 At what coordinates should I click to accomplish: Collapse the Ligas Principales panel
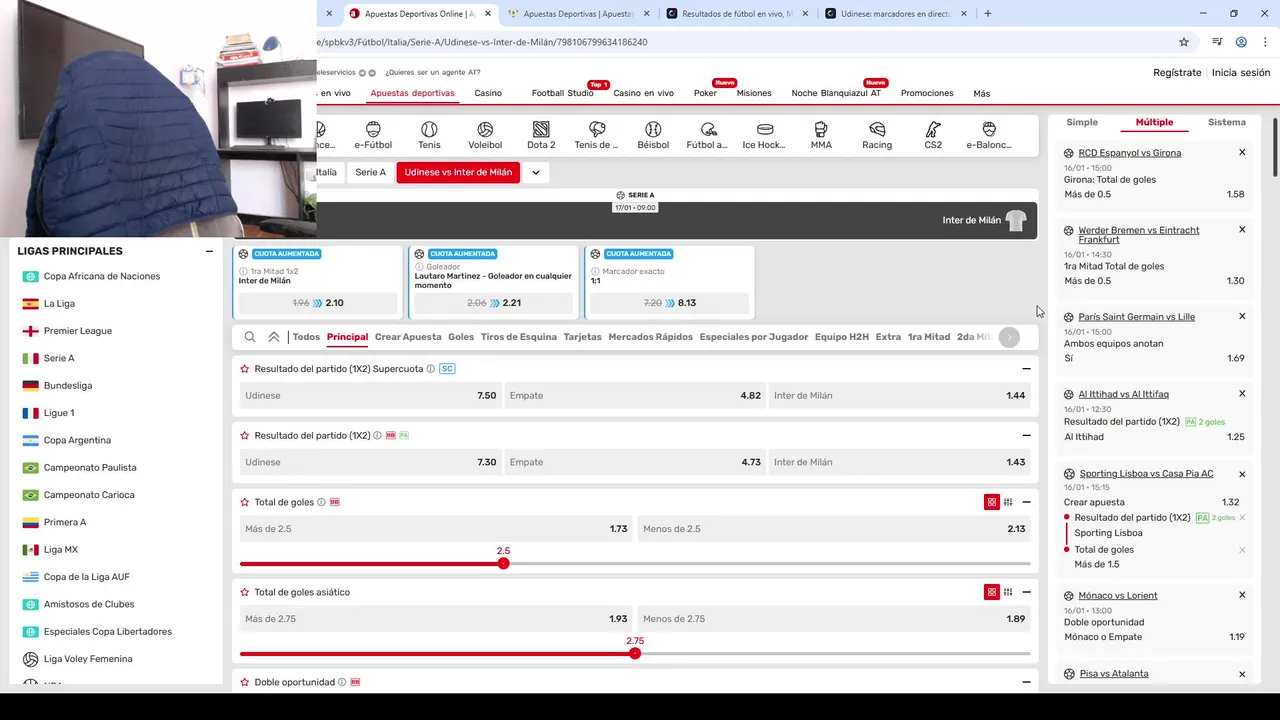pyautogui.click(x=209, y=251)
